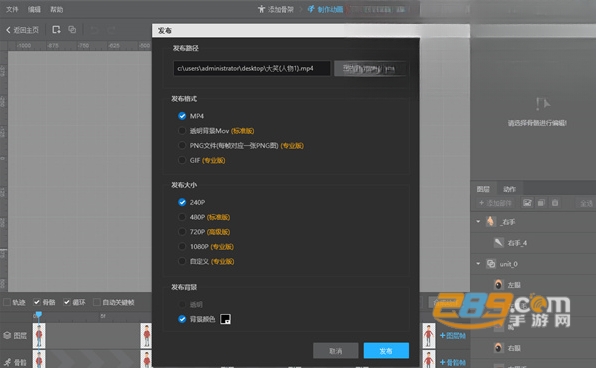The height and width of the screenshot is (368, 596).
Task: Click the add image icon in layers panel
Action: click(527, 203)
